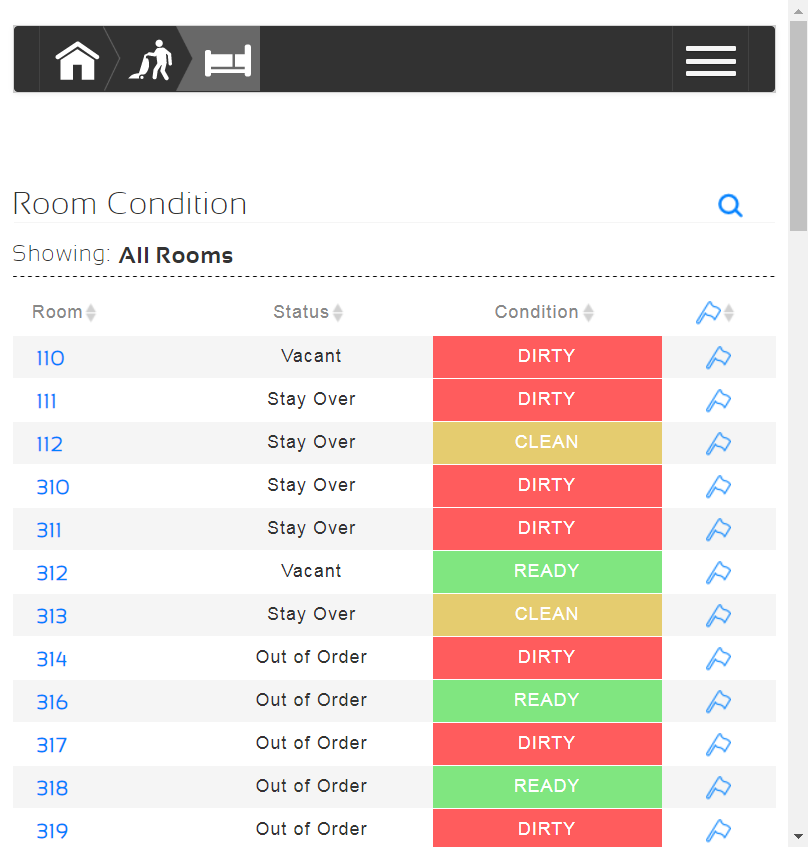Screen dimensions: 808x847
Task: Open the hamburger menu
Action: point(710,60)
